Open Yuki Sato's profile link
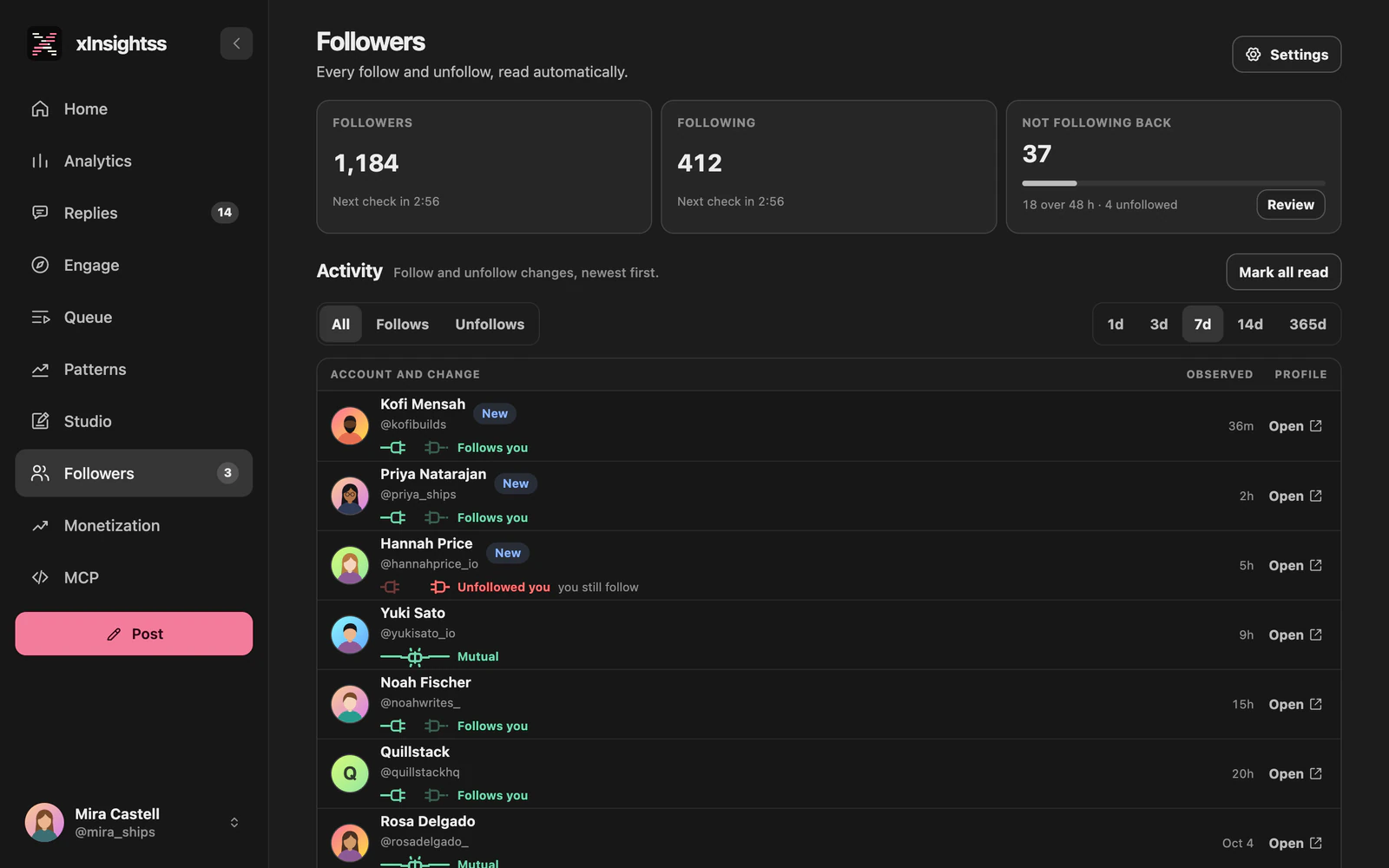 (x=1295, y=635)
